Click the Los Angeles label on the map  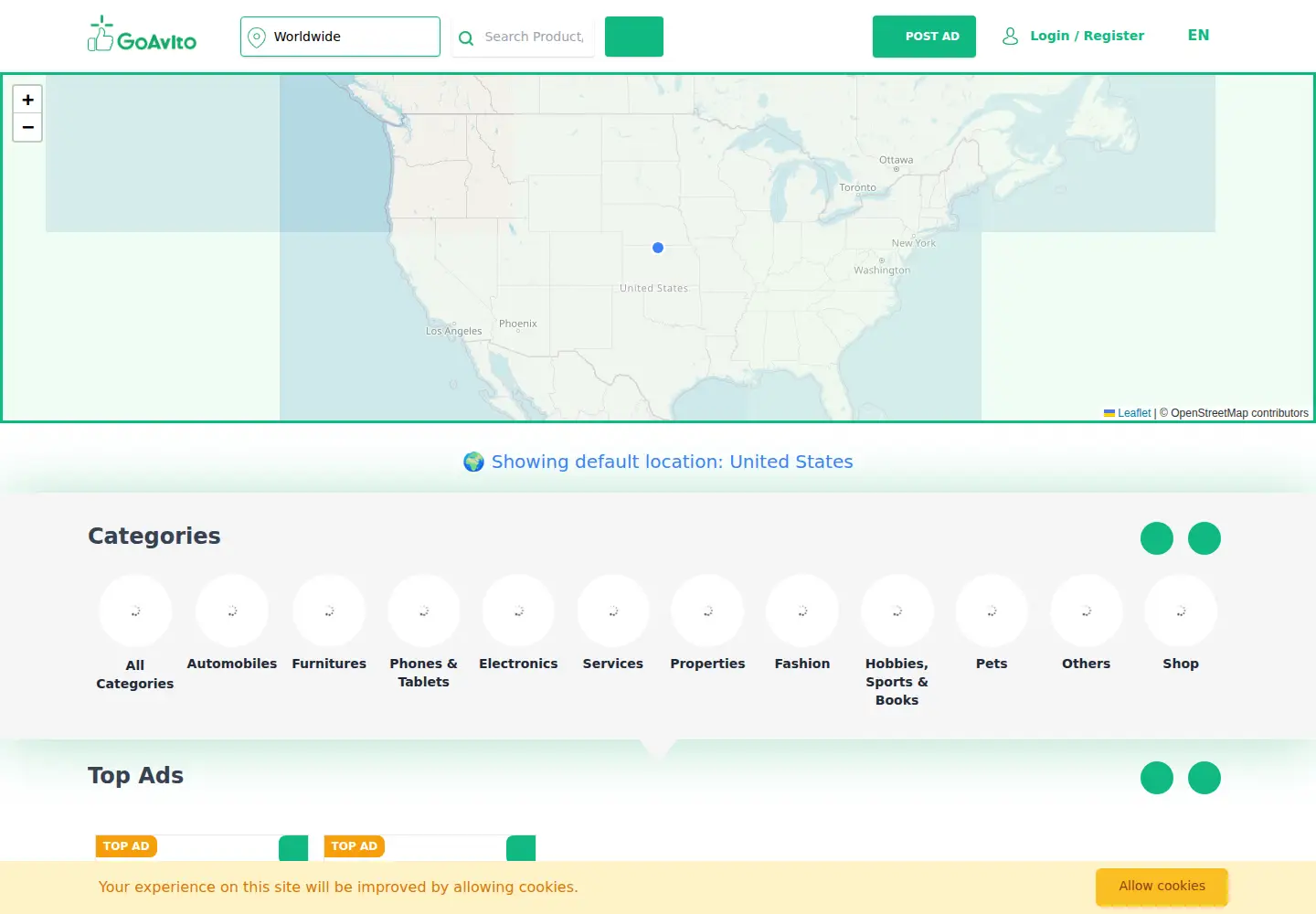point(454,331)
